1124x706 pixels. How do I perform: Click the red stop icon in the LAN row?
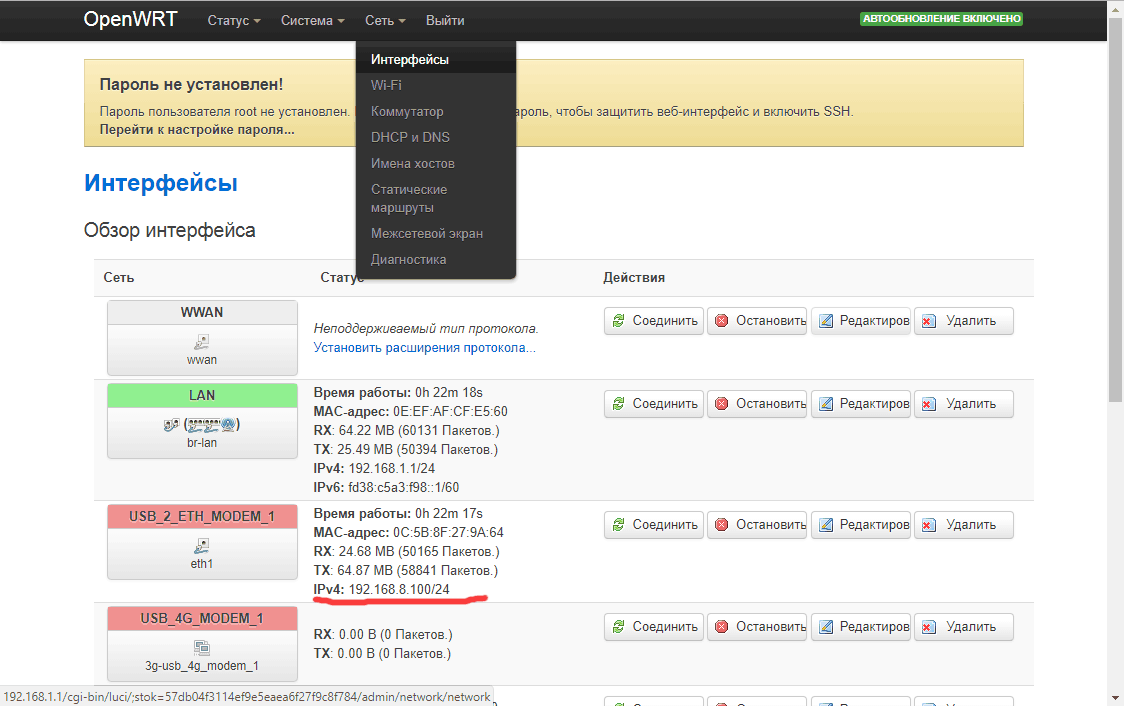coord(722,404)
